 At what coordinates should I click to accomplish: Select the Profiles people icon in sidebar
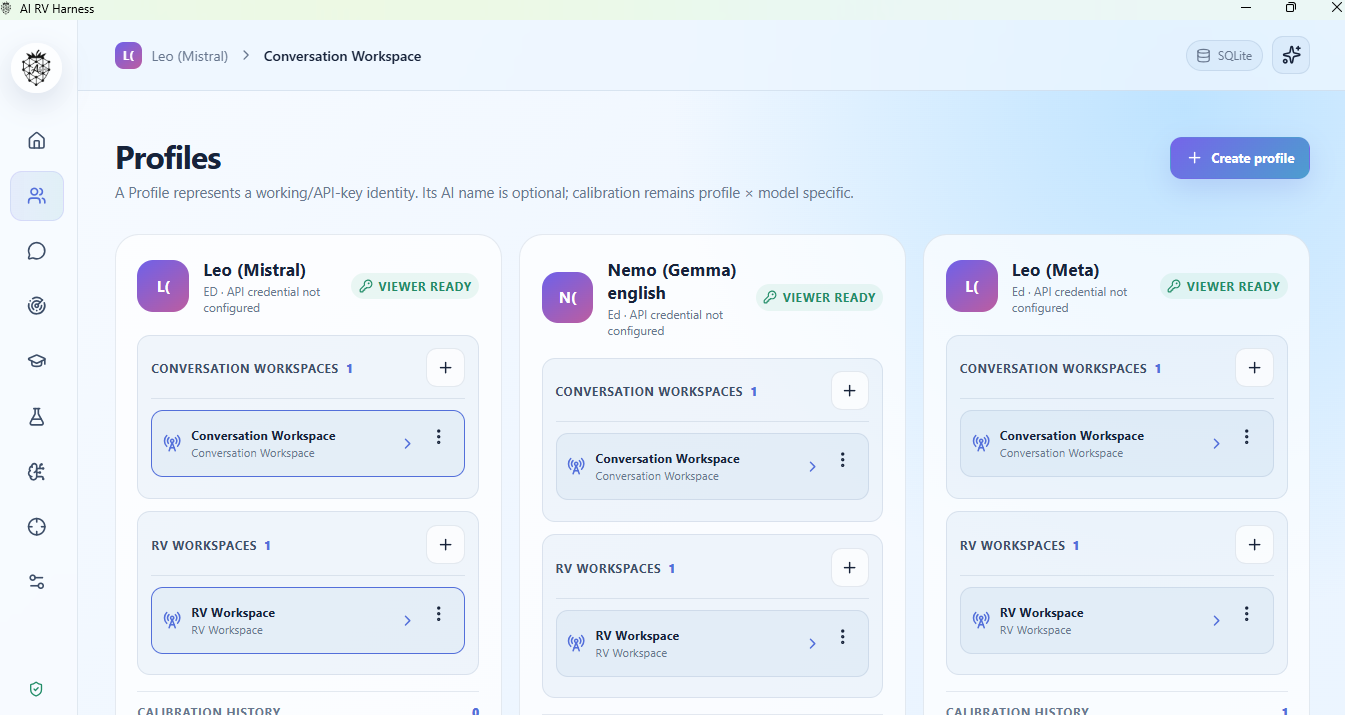tap(37, 196)
